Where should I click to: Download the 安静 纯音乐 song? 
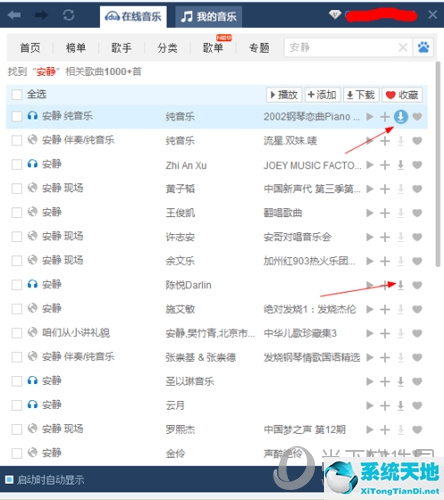[x=401, y=117]
